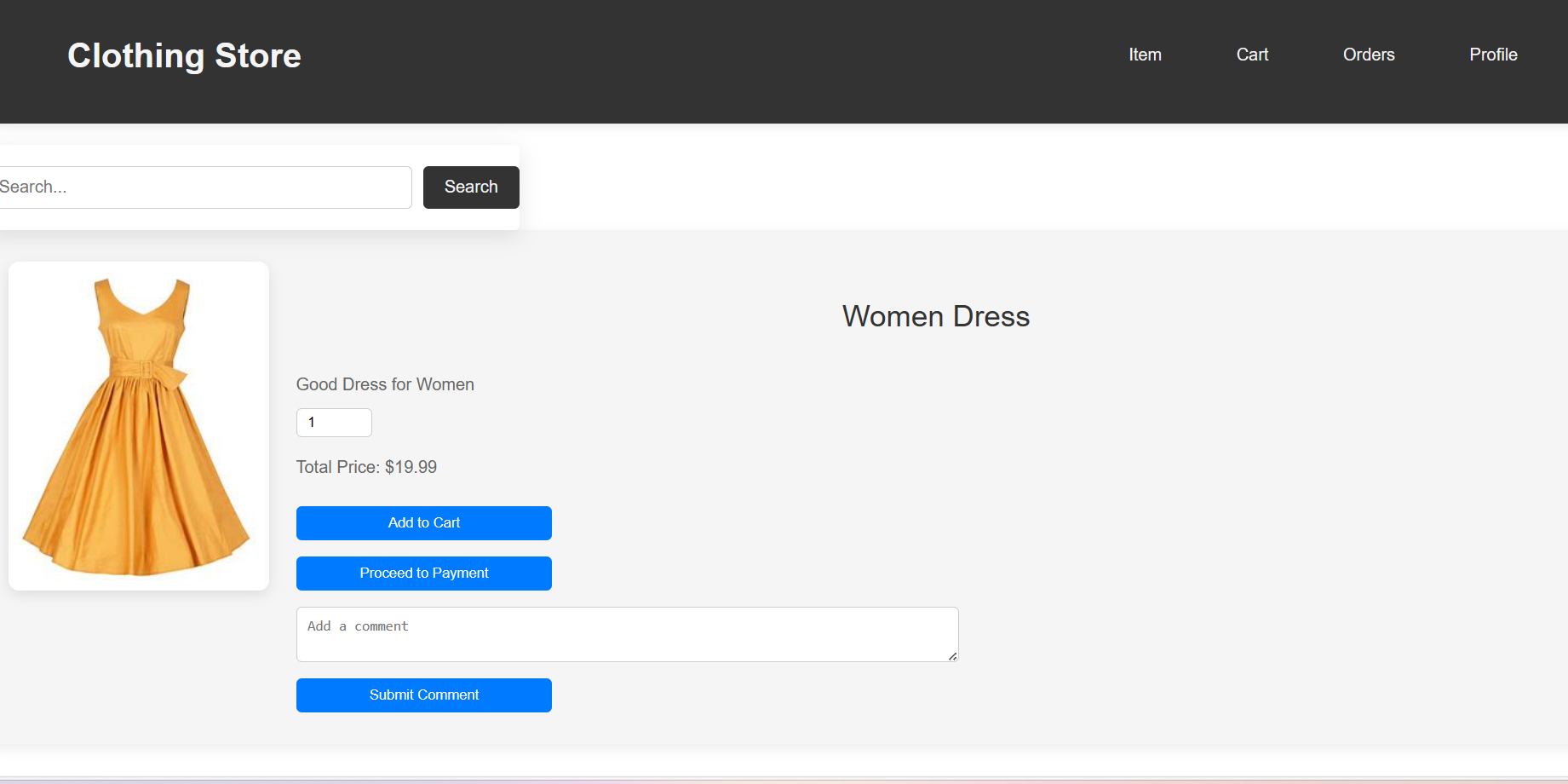Navigate to the Profile page

(x=1493, y=55)
